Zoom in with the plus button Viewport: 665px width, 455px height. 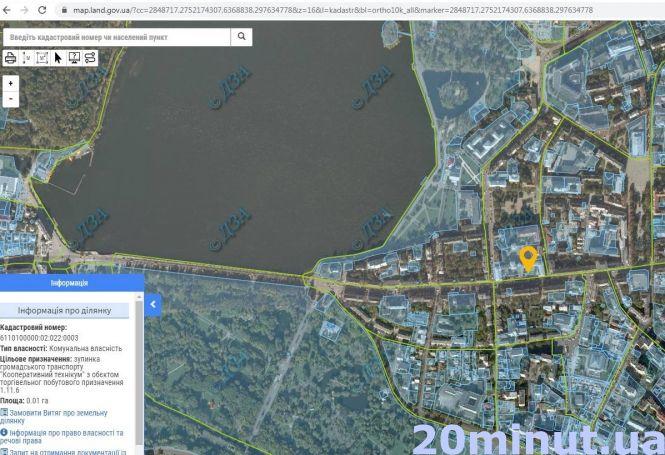pyautogui.click(x=10, y=84)
